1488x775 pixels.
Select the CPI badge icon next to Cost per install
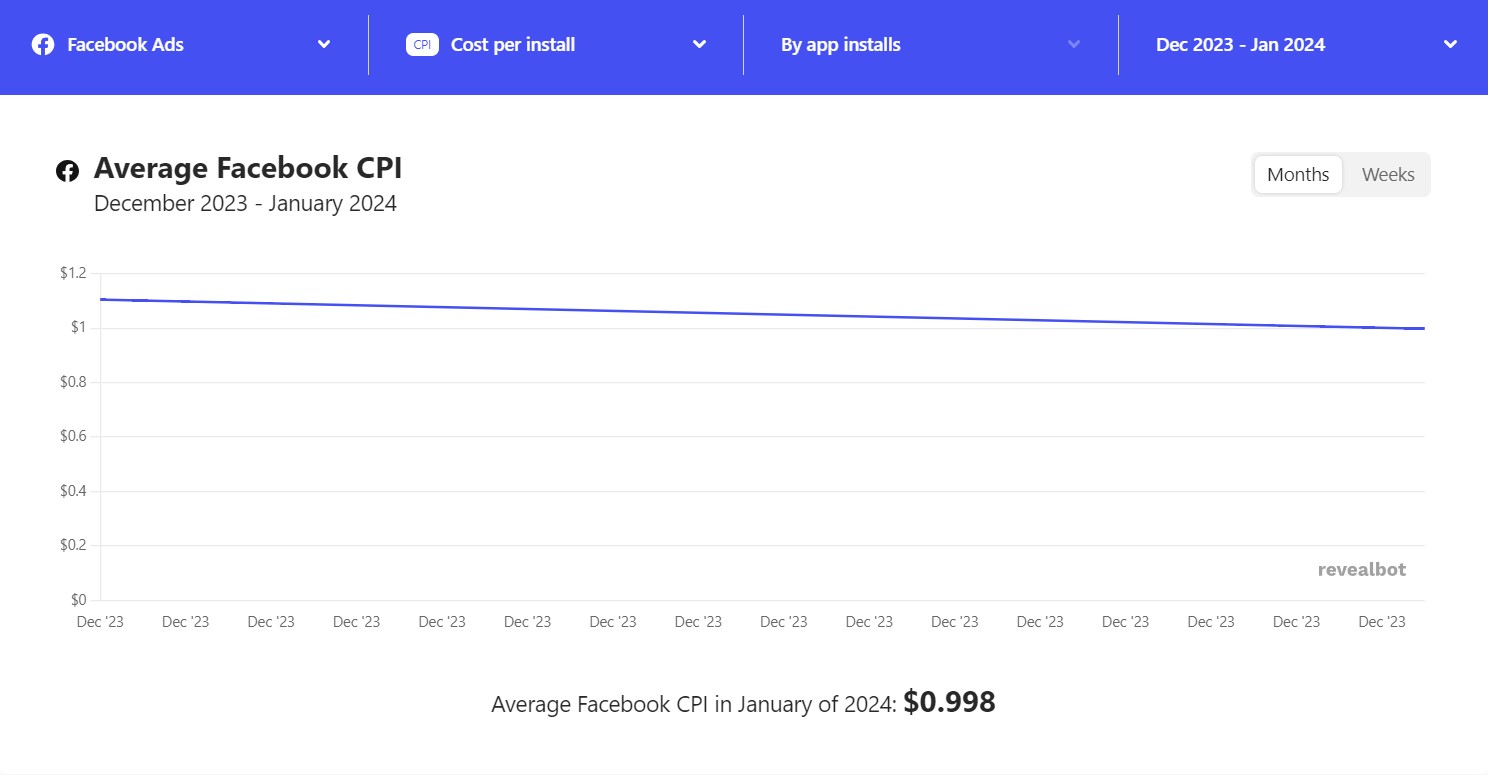[x=422, y=44]
